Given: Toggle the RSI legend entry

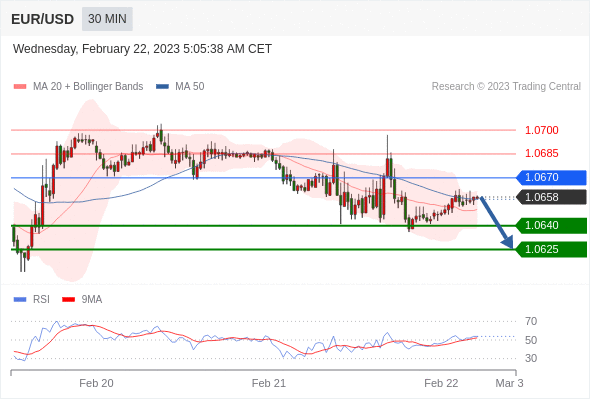Looking at the screenshot, I should tap(32, 300).
